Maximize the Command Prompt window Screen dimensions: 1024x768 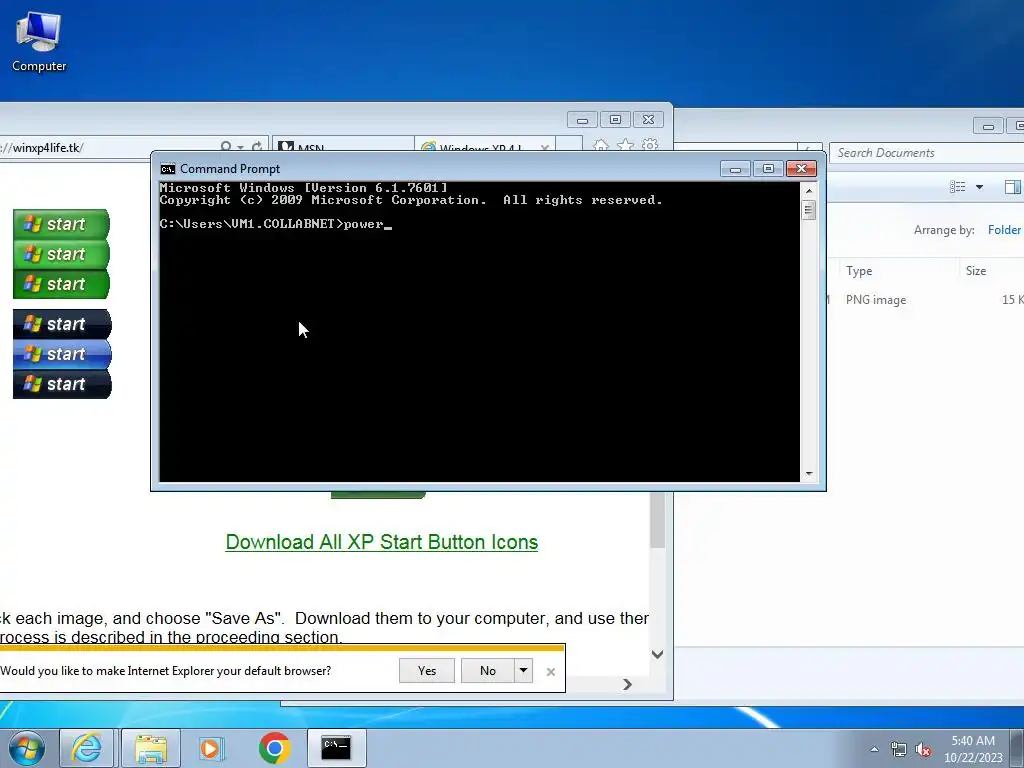(x=768, y=169)
